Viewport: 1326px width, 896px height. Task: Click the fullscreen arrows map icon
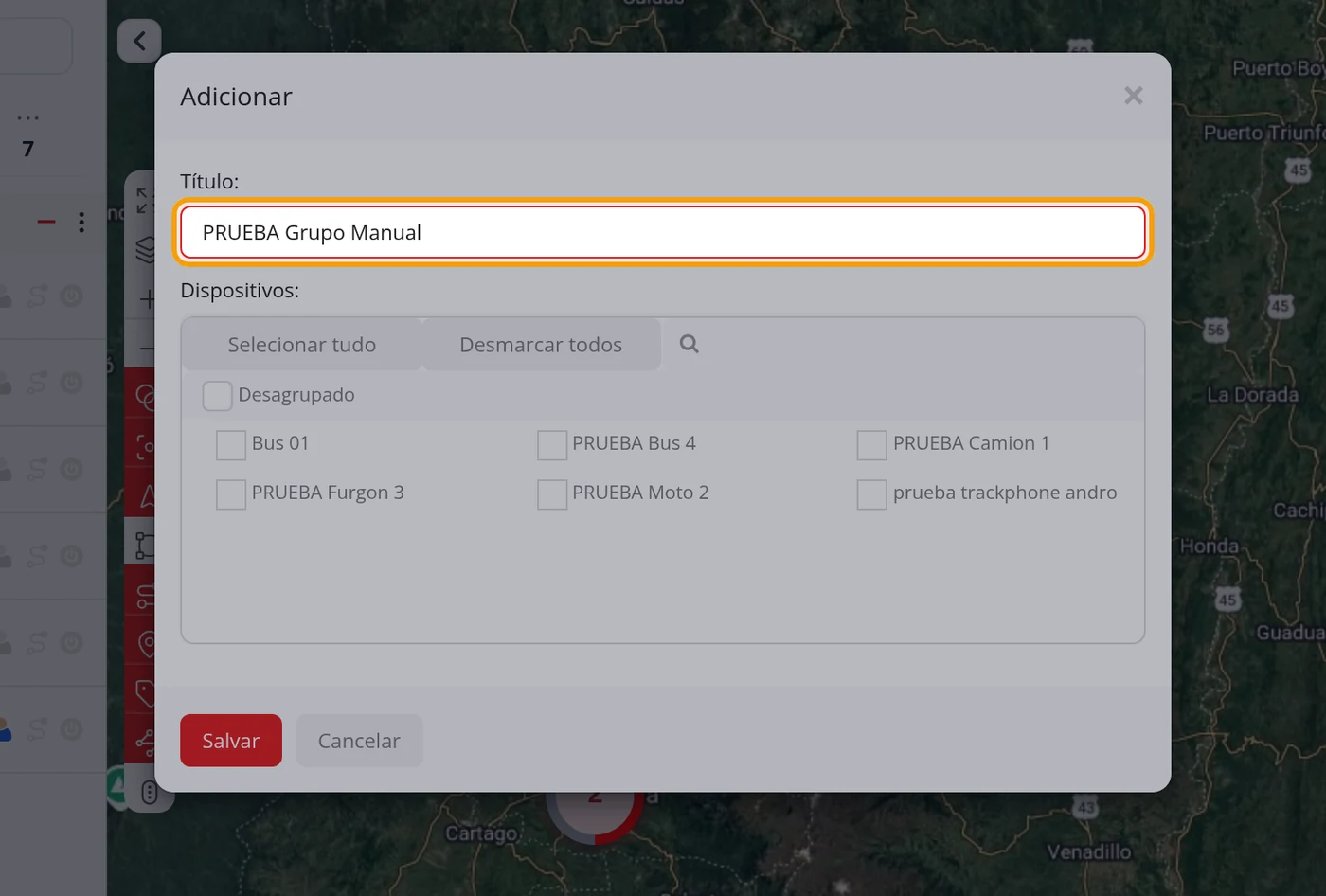[x=143, y=200]
